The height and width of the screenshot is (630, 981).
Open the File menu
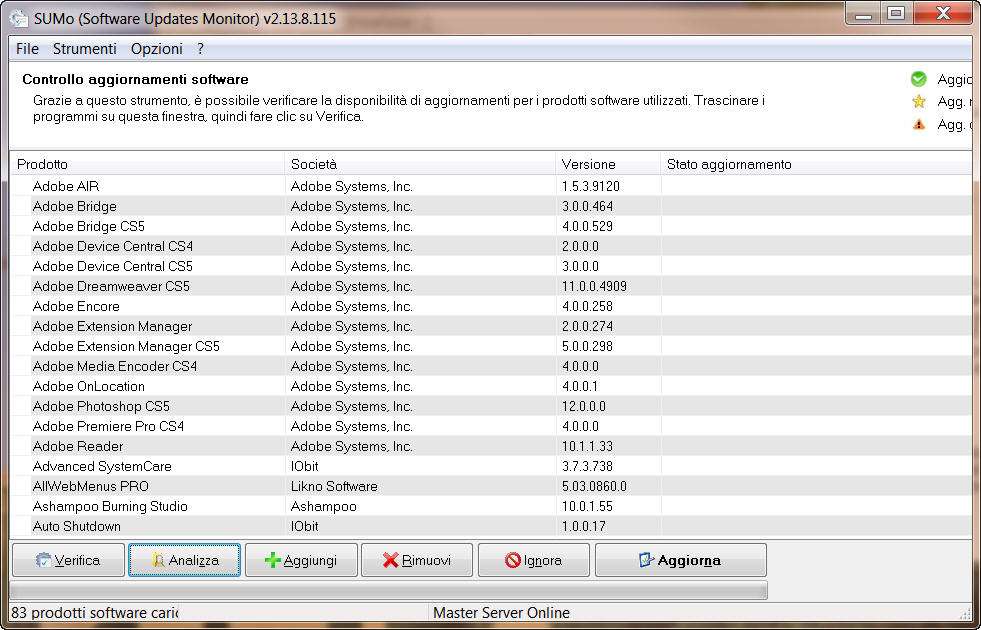point(27,49)
